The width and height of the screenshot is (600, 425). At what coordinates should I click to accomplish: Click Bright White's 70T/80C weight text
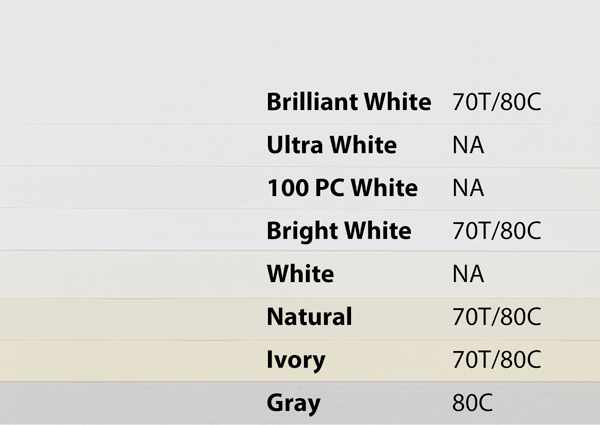496,231
